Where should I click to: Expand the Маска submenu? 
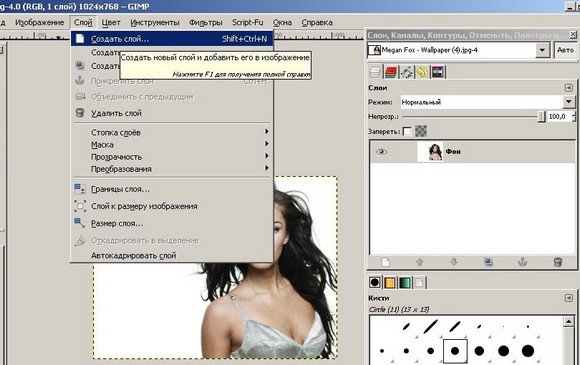click(x=172, y=145)
